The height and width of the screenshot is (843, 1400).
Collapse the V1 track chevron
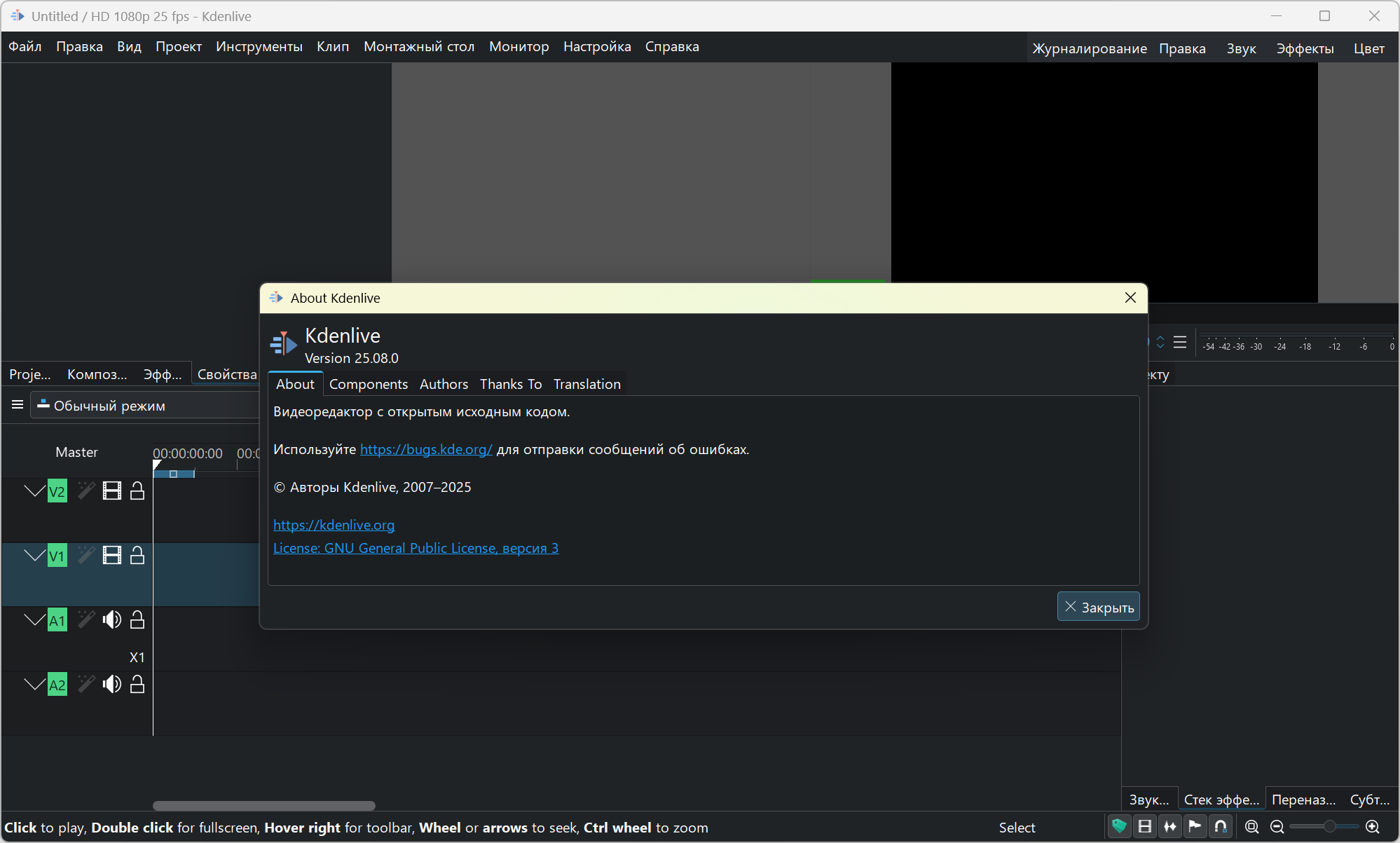pyautogui.click(x=34, y=556)
